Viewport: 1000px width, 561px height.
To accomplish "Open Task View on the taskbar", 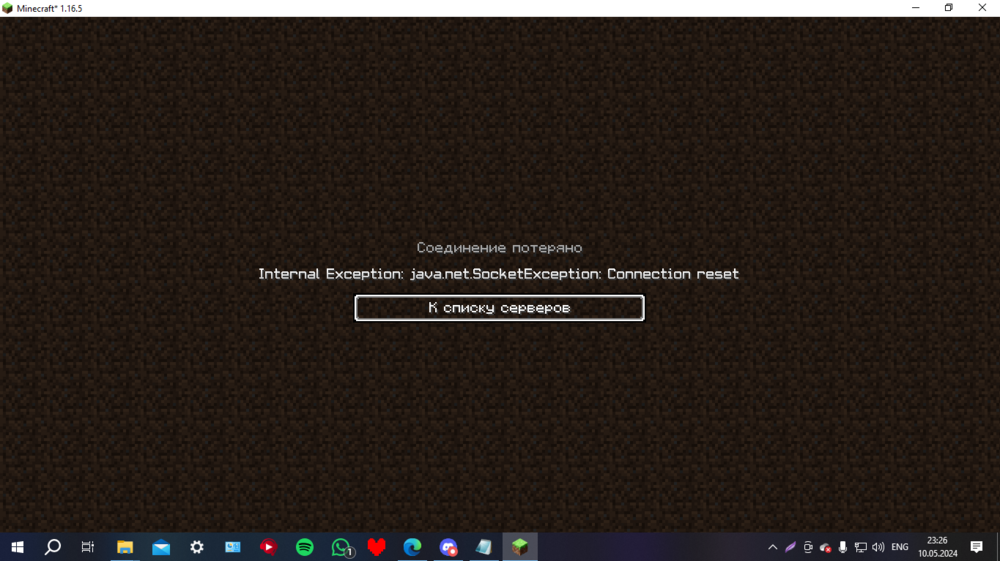I will (x=88, y=547).
